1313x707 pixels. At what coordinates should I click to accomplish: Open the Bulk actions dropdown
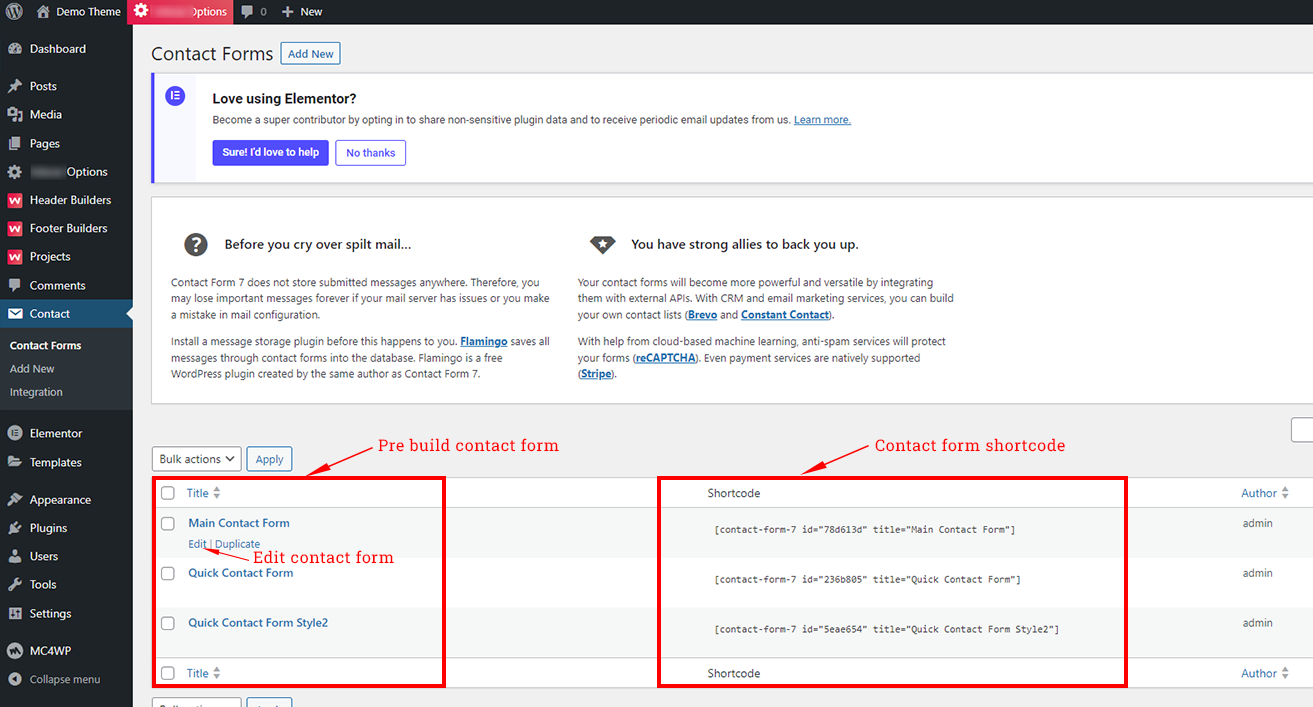click(196, 458)
